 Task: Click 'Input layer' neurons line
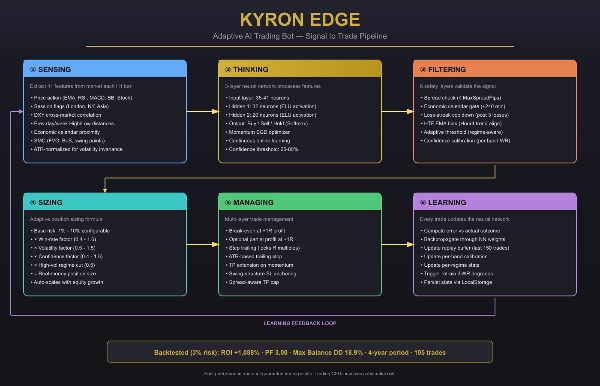coord(258,98)
